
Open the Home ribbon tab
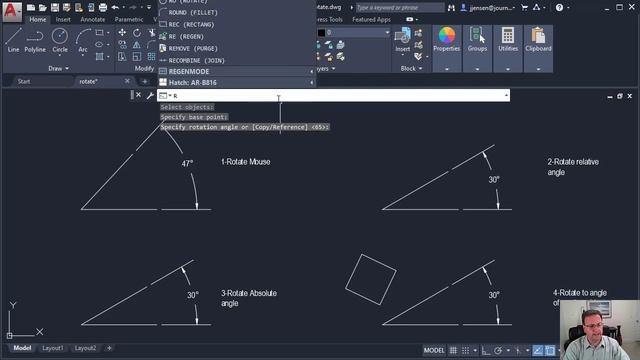(x=38, y=19)
